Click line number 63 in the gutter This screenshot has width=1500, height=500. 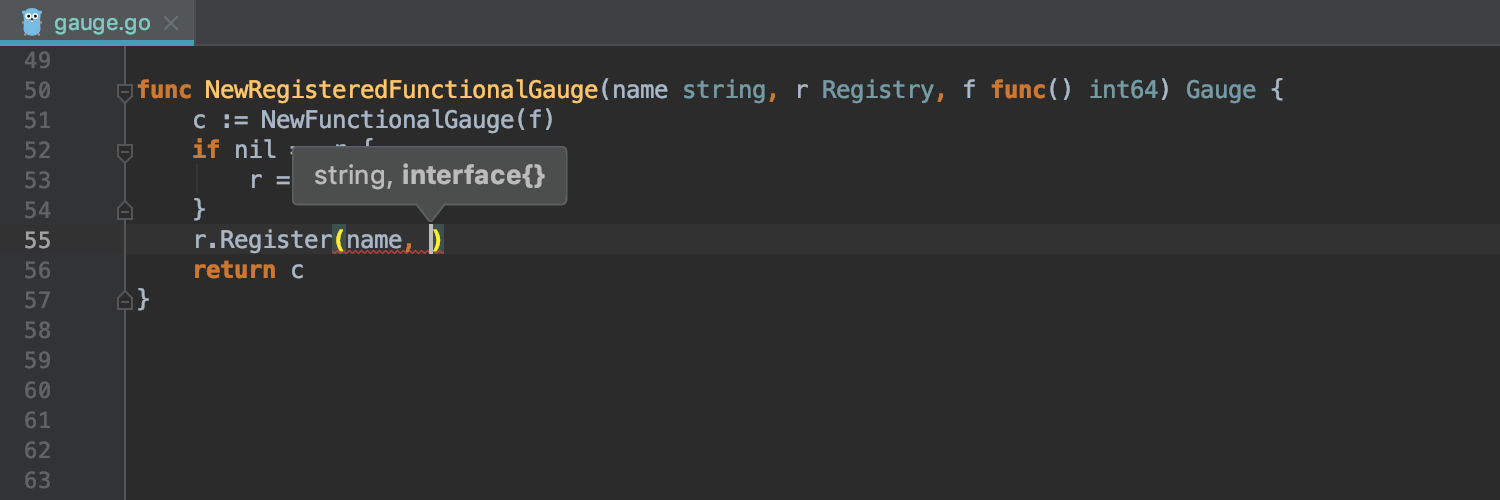[37, 480]
